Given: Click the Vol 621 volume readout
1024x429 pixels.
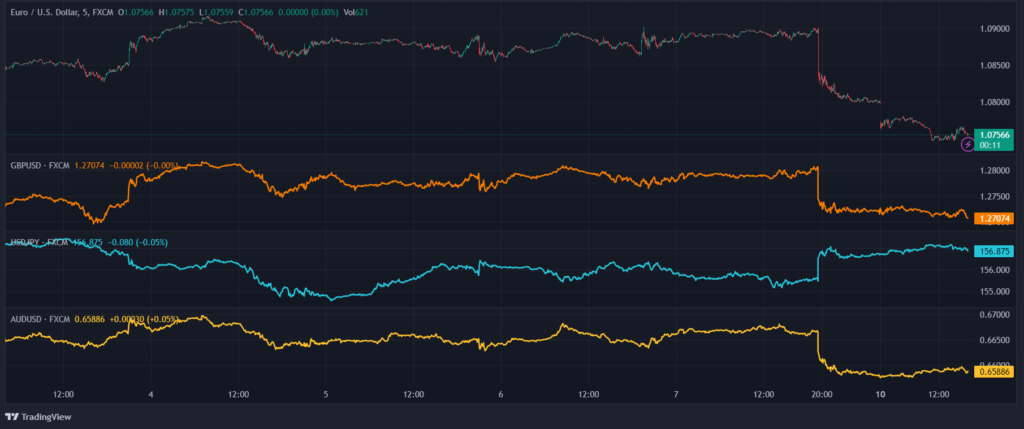Looking at the screenshot, I should pyautogui.click(x=355, y=12).
